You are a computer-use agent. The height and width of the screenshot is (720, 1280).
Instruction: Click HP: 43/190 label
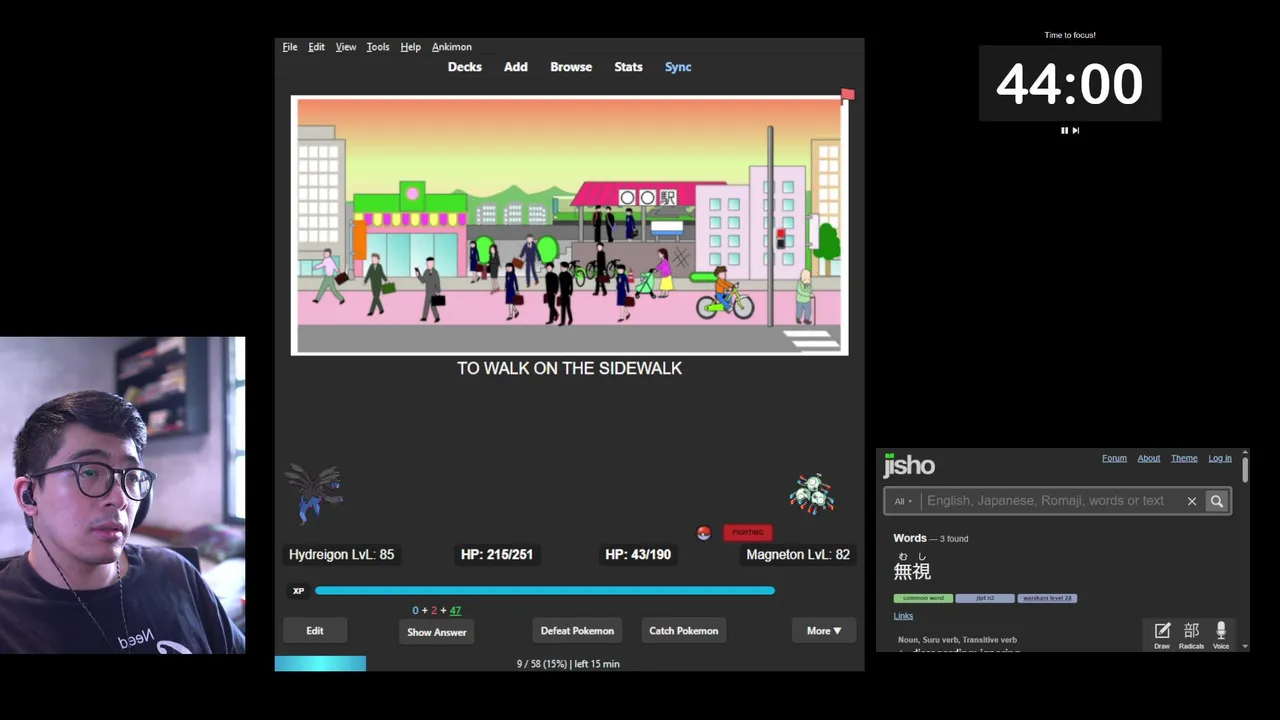tap(638, 554)
